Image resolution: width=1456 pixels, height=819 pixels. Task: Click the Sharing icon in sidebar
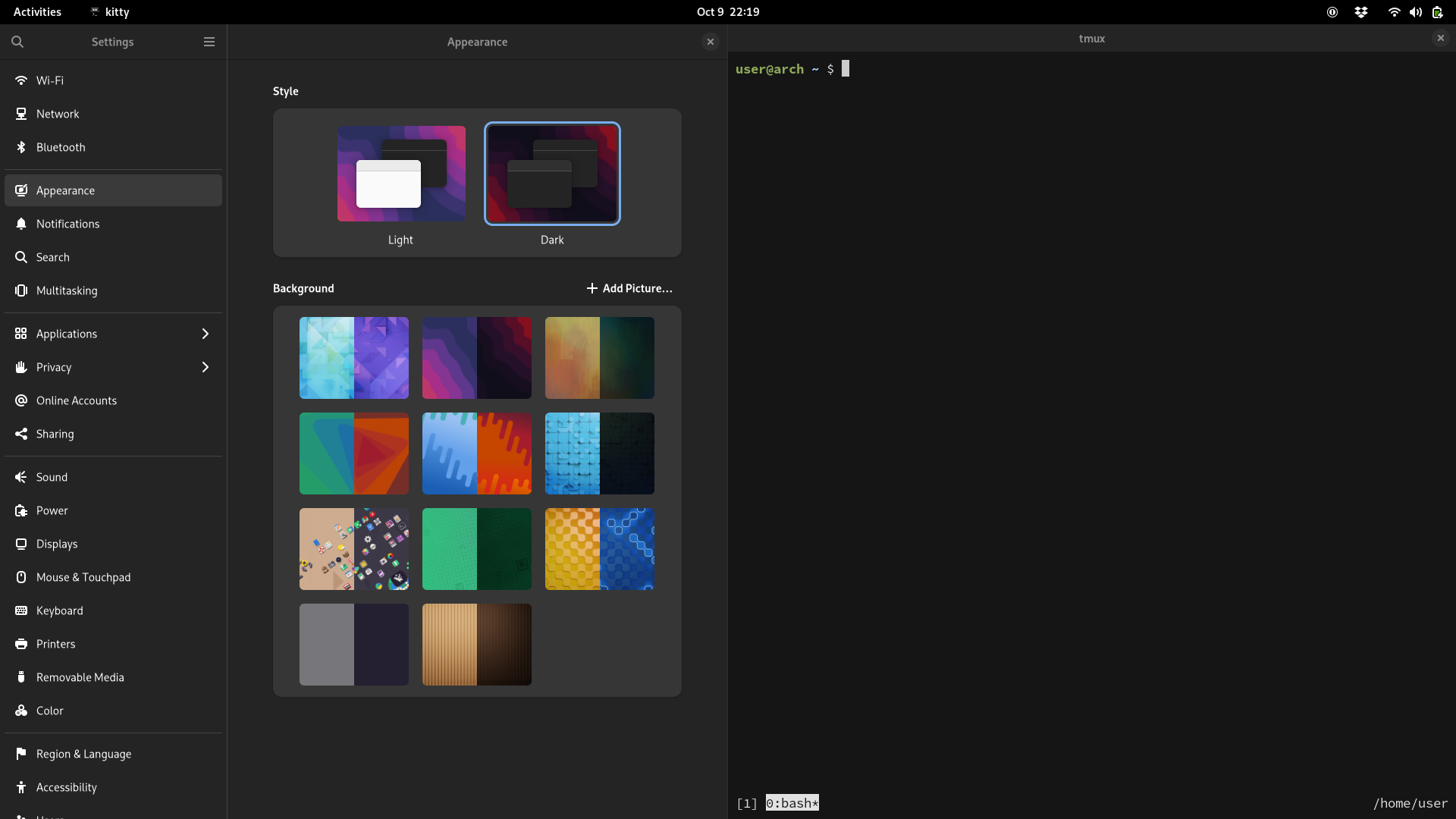(21, 434)
